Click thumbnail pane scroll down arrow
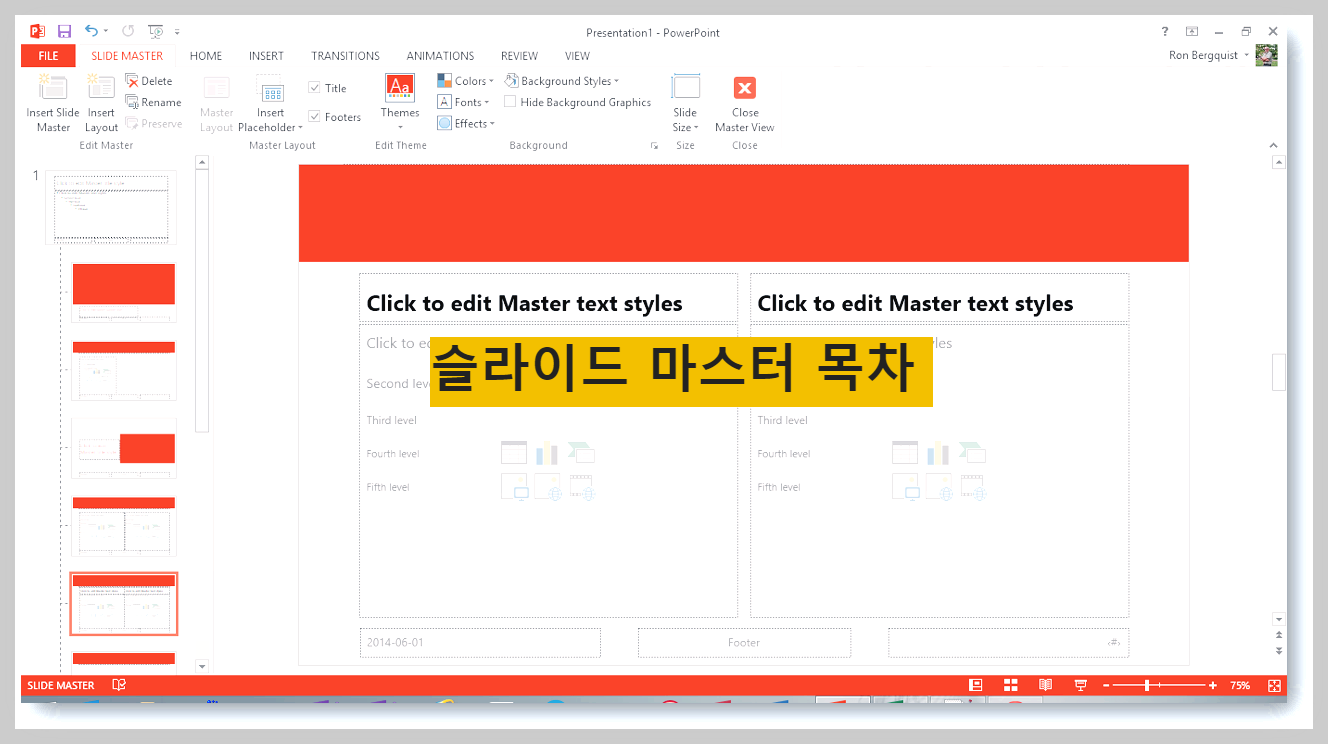 point(202,666)
